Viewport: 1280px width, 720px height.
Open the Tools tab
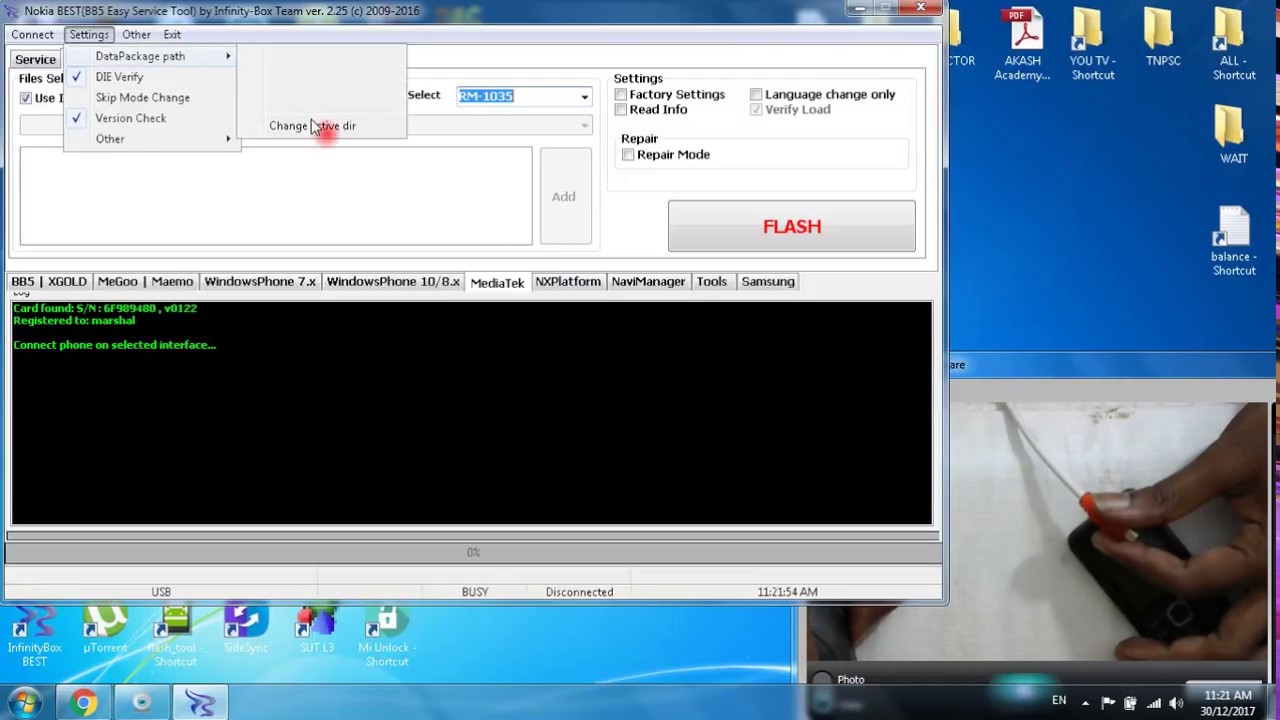click(712, 282)
